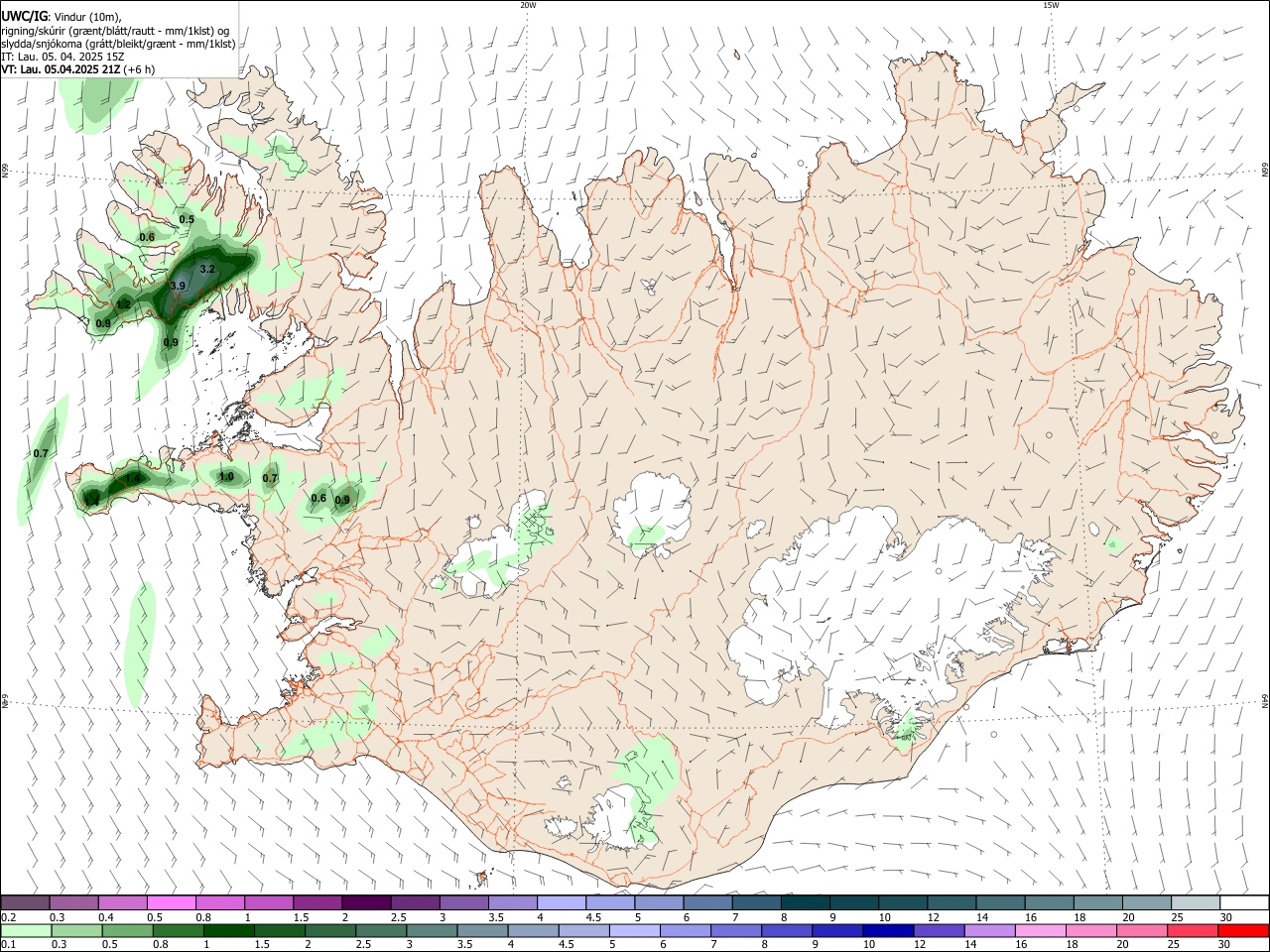
Task: Select the pure red swatch labeled 30, lower row
Action: [x=1242, y=930]
